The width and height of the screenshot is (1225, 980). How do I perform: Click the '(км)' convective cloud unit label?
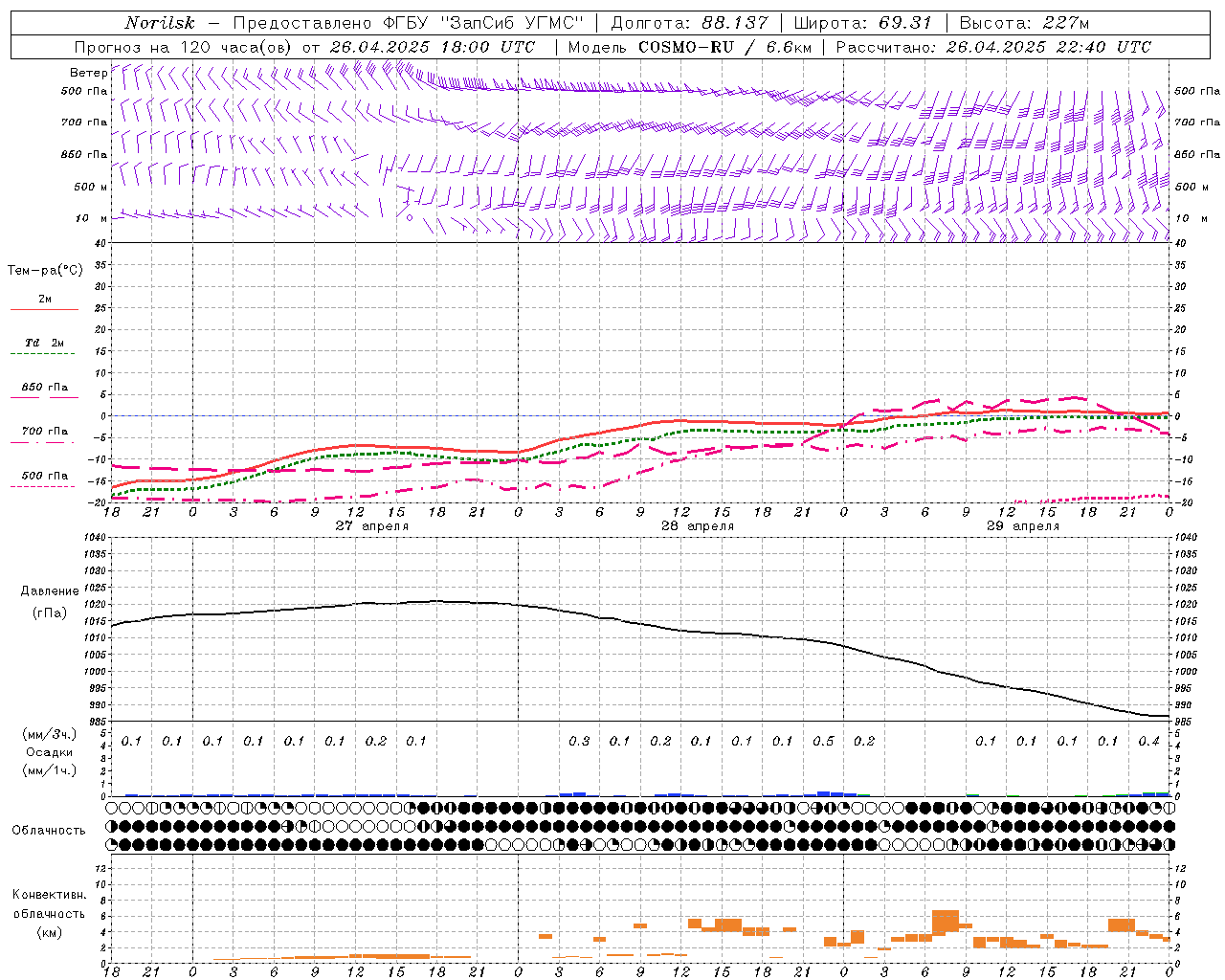(50, 932)
